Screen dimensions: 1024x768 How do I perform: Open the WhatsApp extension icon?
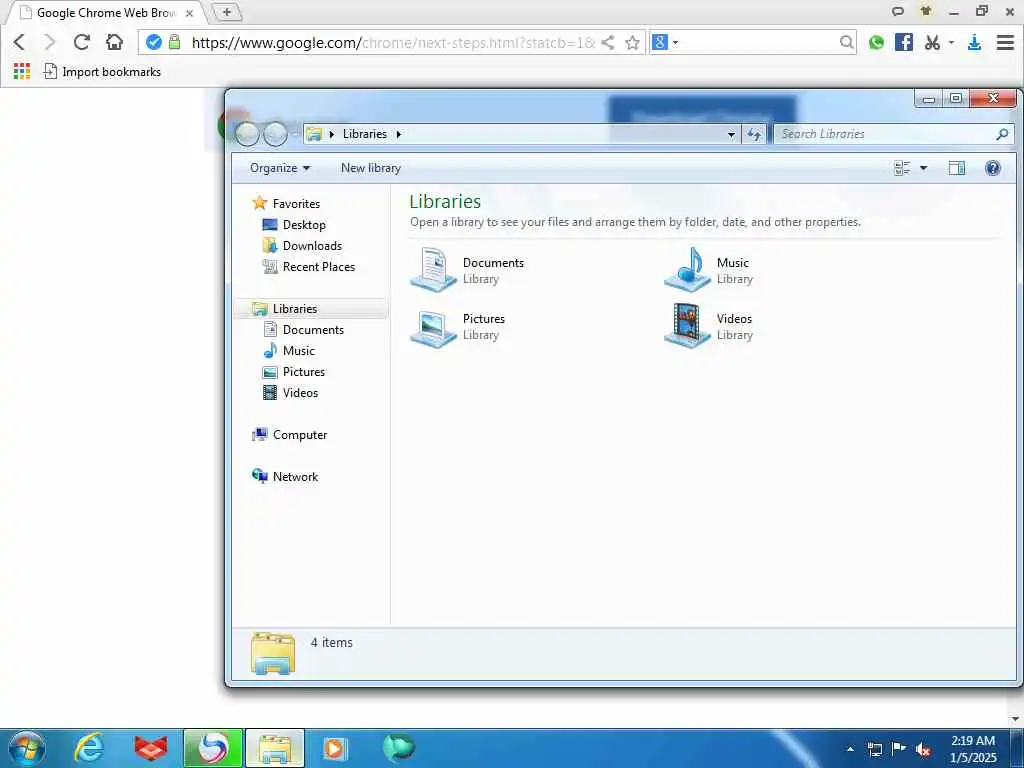[x=876, y=42]
